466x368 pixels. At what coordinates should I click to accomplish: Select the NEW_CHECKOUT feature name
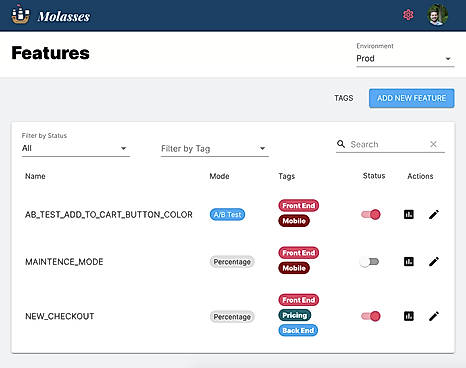pos(60,316)
